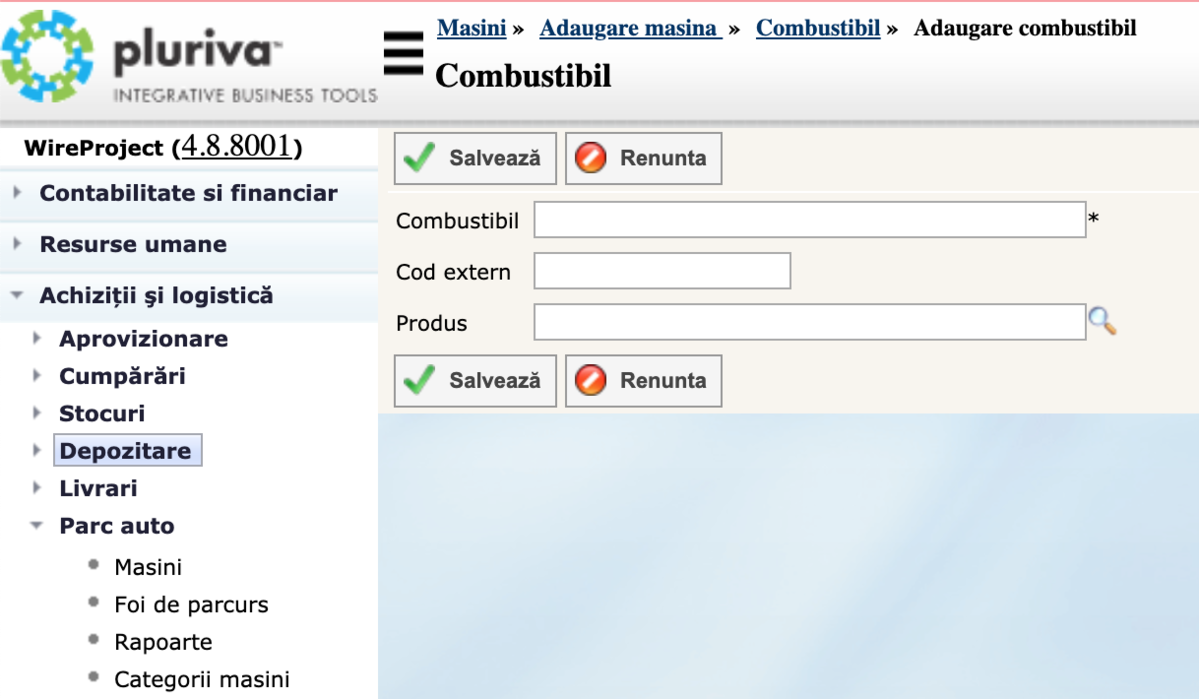
Task: Go to Masini breadcrumb link
Action: pos(471,28)
